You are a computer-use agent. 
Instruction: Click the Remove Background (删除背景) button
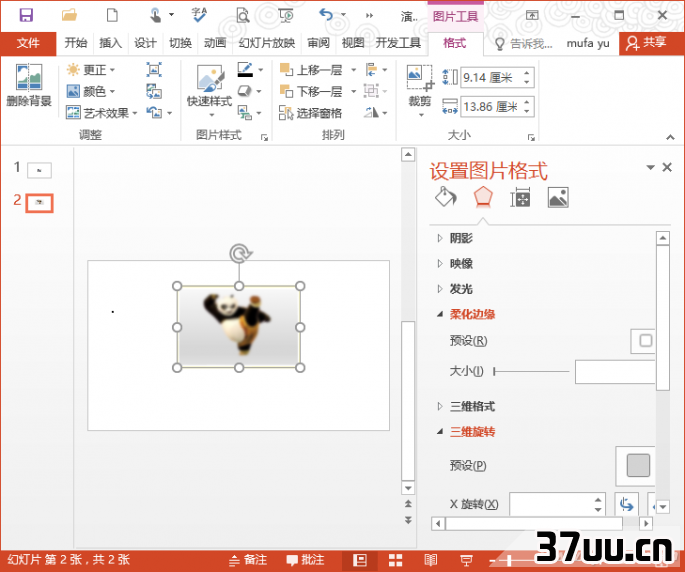click(x=29, y=86)
